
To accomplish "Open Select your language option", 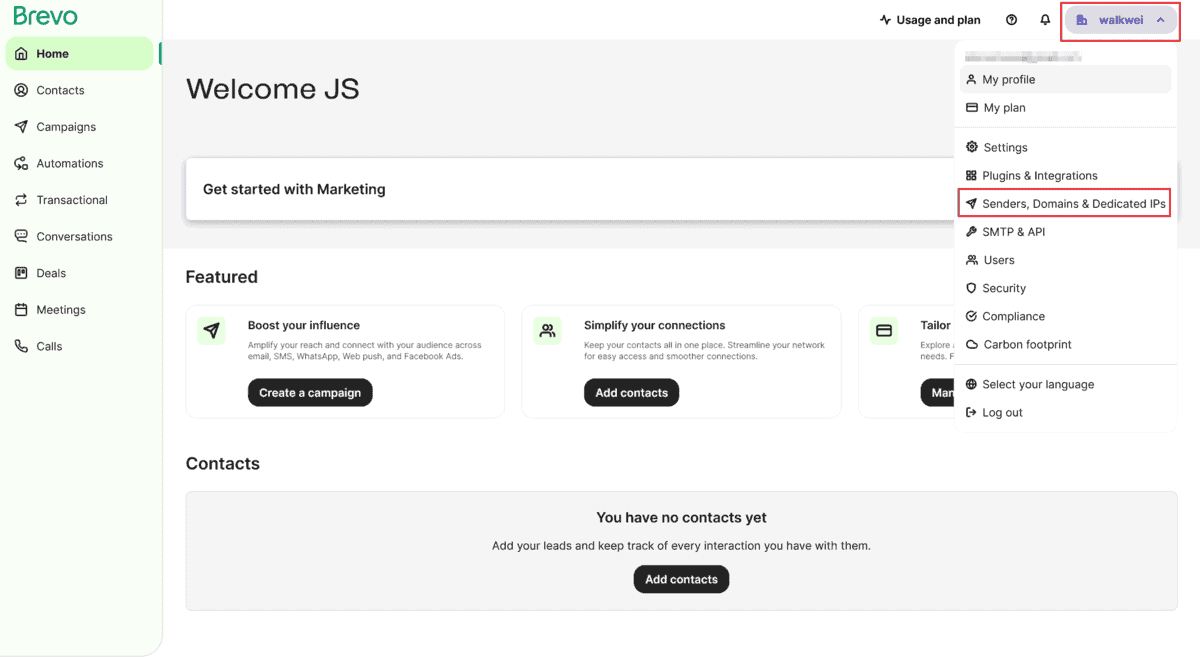I will (x=1037, y=384).
